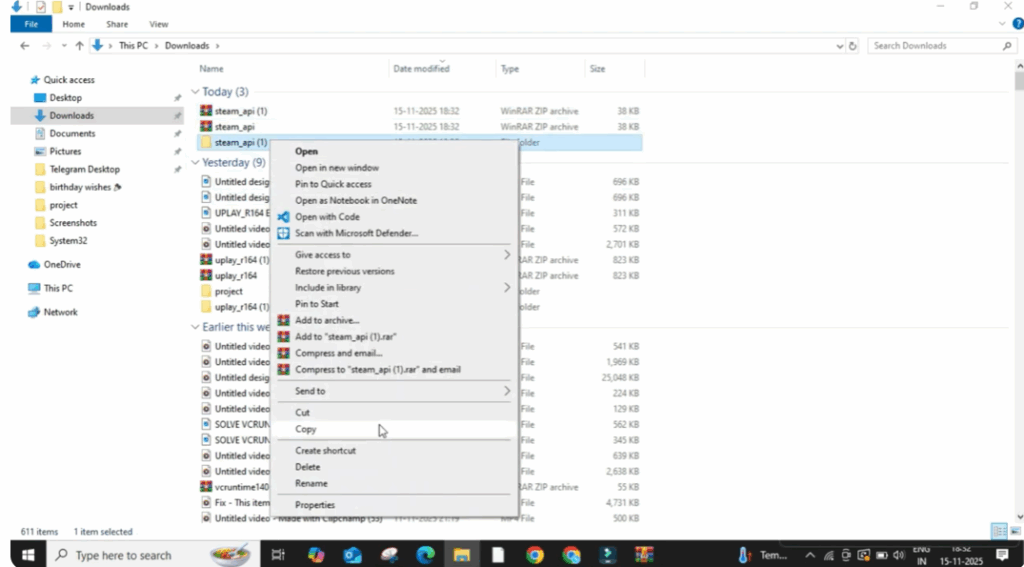Choose Copy from context menu
The height and width of the screenshot is (567, 1024).
(x=306, y=429)
